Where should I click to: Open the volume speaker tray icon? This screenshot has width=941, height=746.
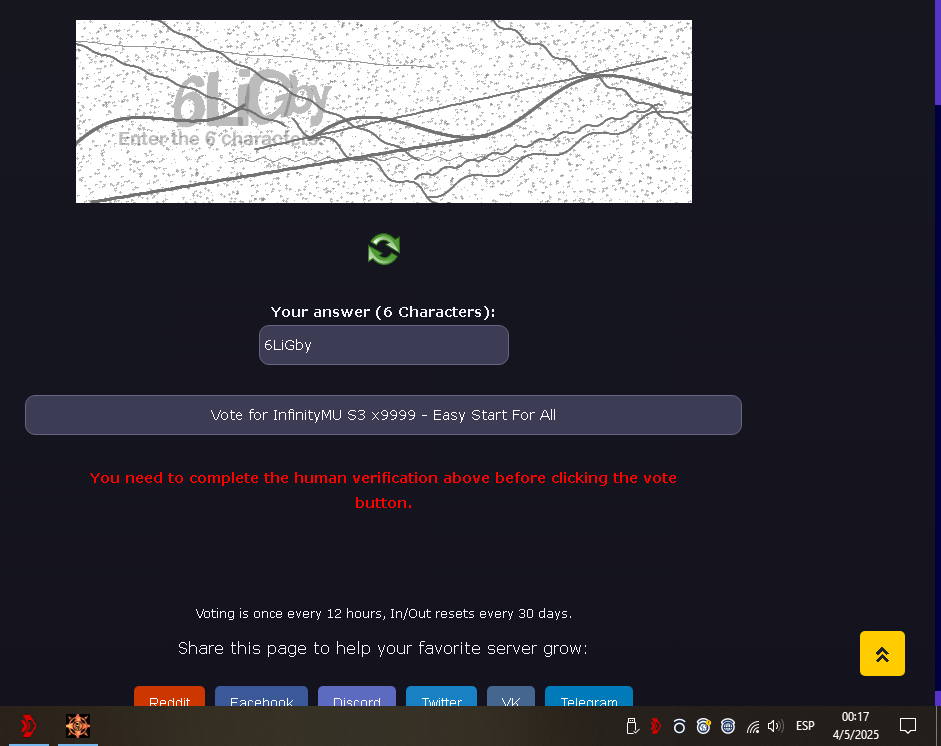click(775, 726)
